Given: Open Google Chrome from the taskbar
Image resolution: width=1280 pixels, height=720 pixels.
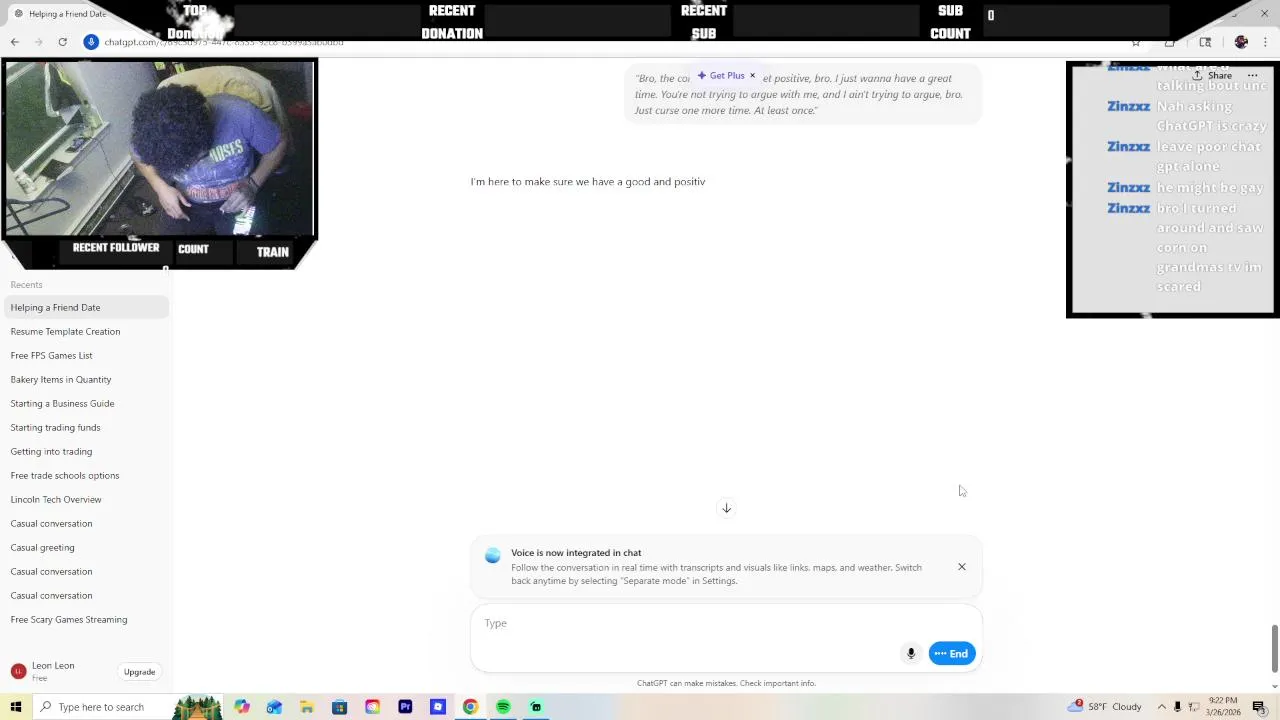Looking at the screenshot, I should tap(470, 707).
